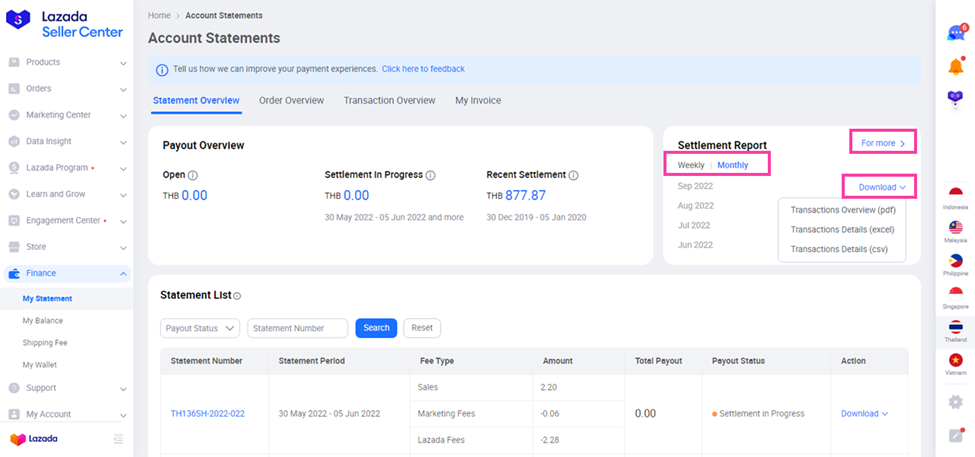This screenshot has height=457, width=975.
Task: Click the Orders sidebar icon
Action: [14, 89]
